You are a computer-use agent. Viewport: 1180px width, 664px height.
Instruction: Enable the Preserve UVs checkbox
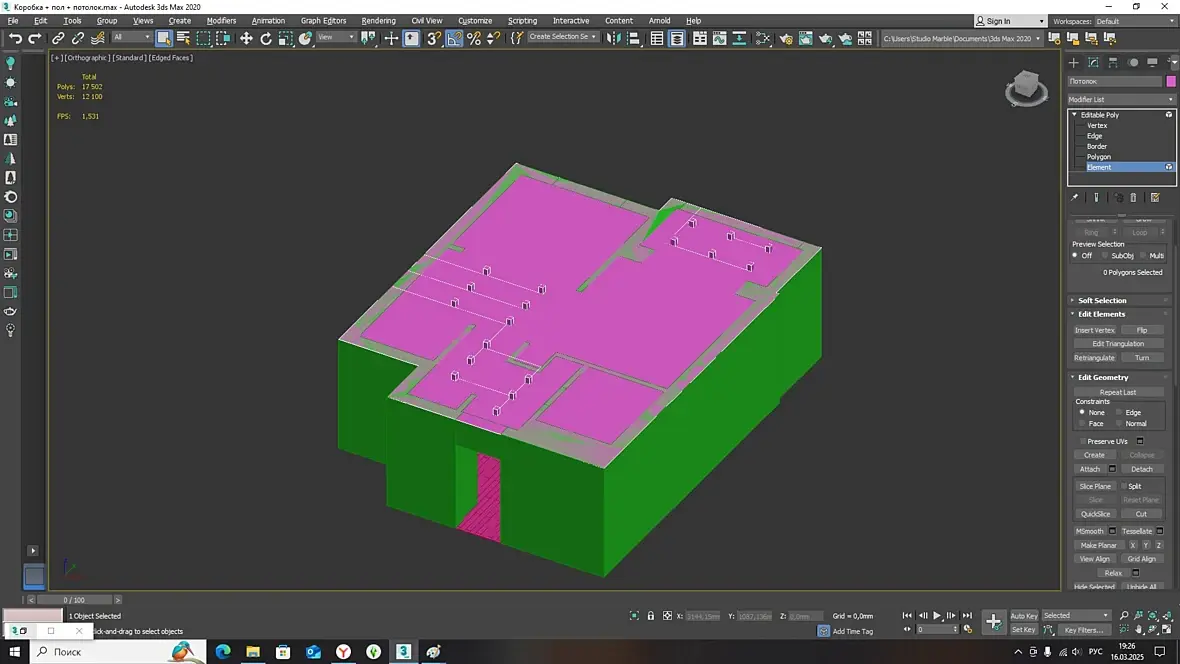1082,441
